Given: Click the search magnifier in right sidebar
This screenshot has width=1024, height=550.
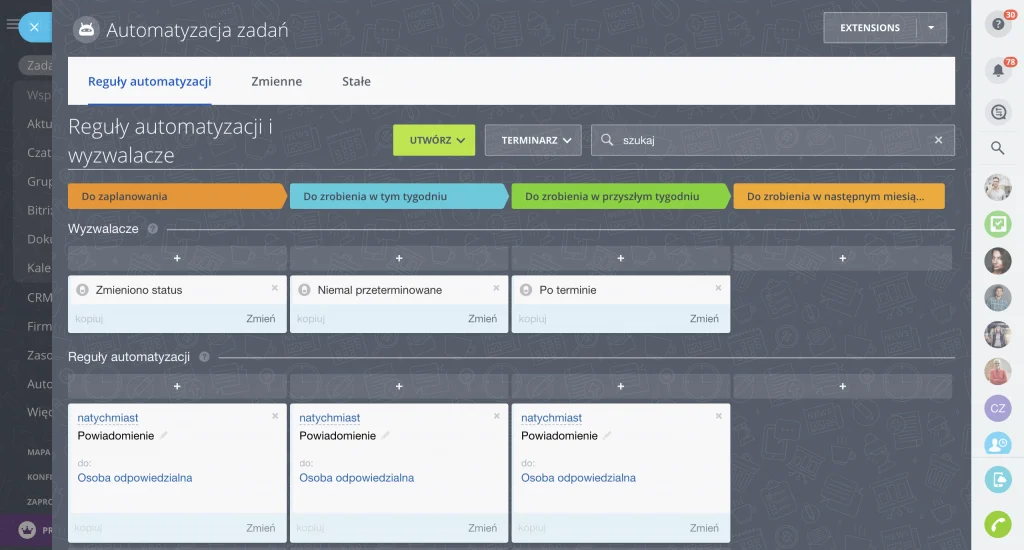Looking at the screenshot, I should pos(997,148).
